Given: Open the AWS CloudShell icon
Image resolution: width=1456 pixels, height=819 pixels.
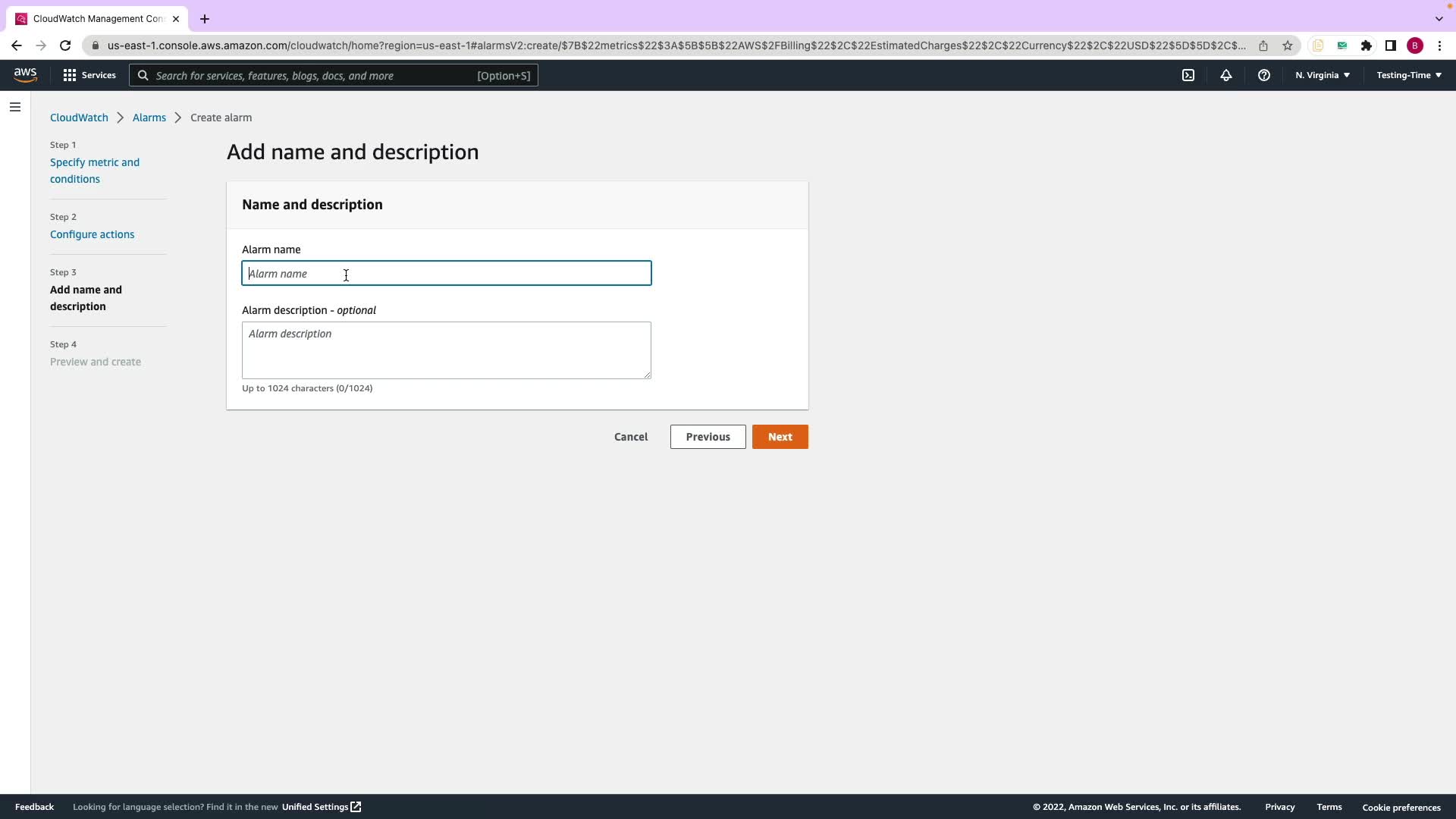Looking at the screenshot, I should click(1188, 75).
